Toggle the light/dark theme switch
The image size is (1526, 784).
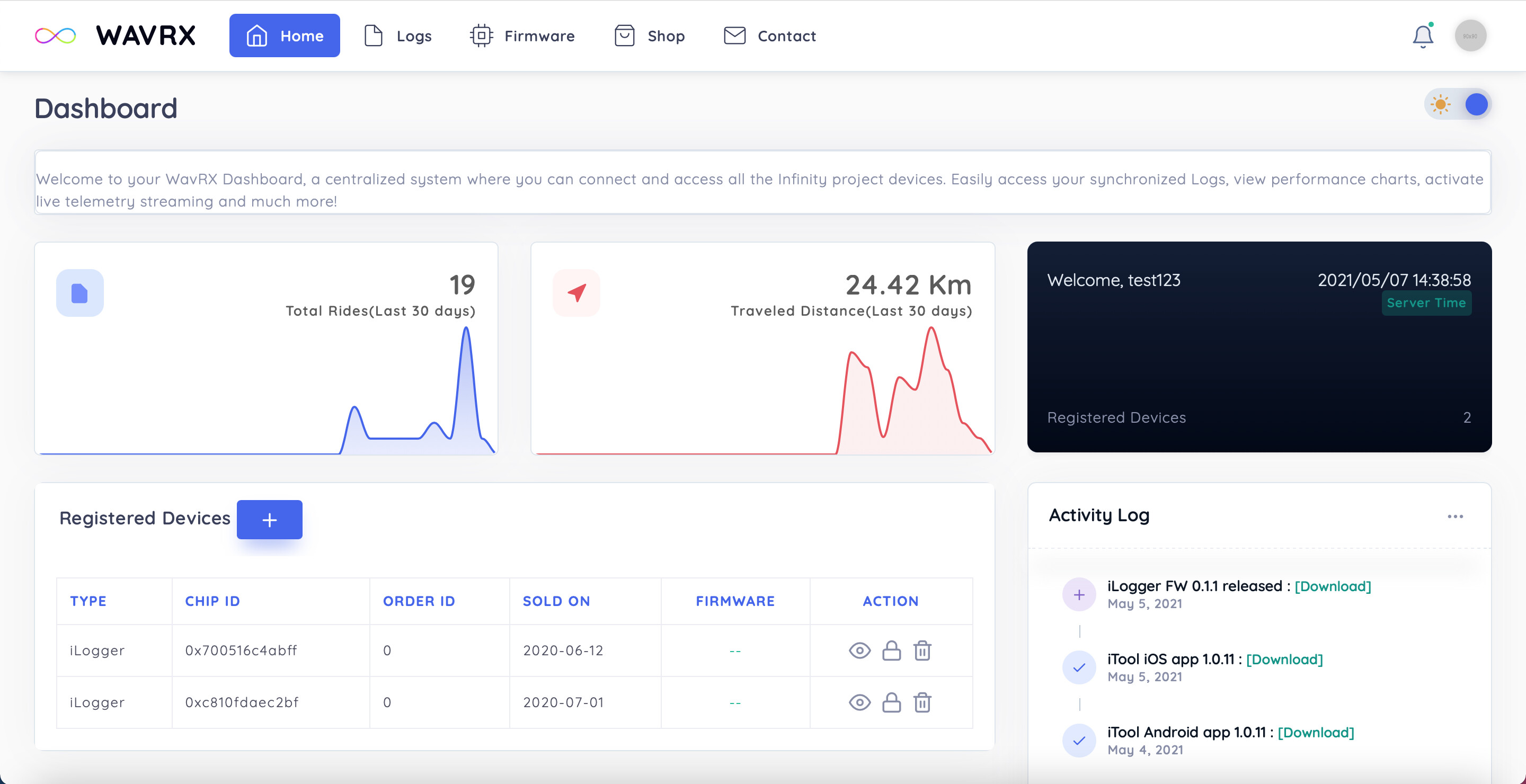(x=1458, y=105)
